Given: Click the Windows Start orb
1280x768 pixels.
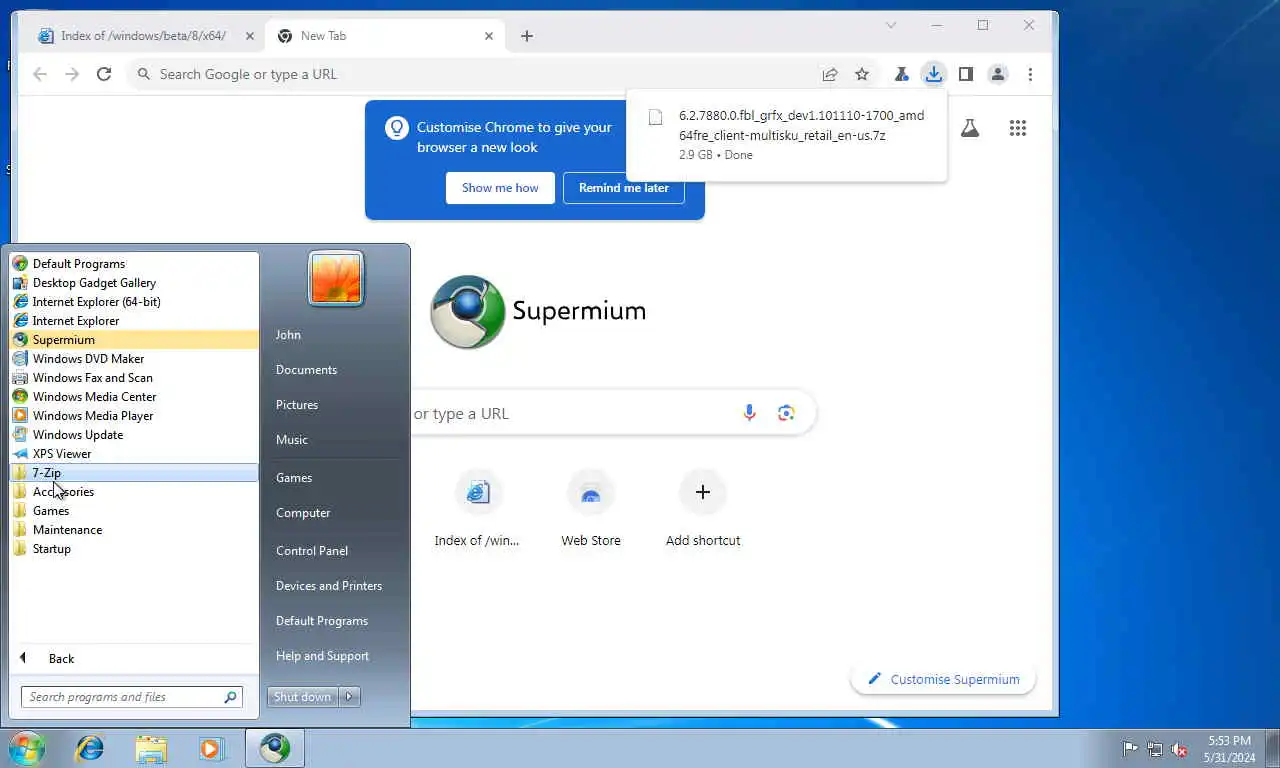Looking at the screenshot, I should 27,747.
